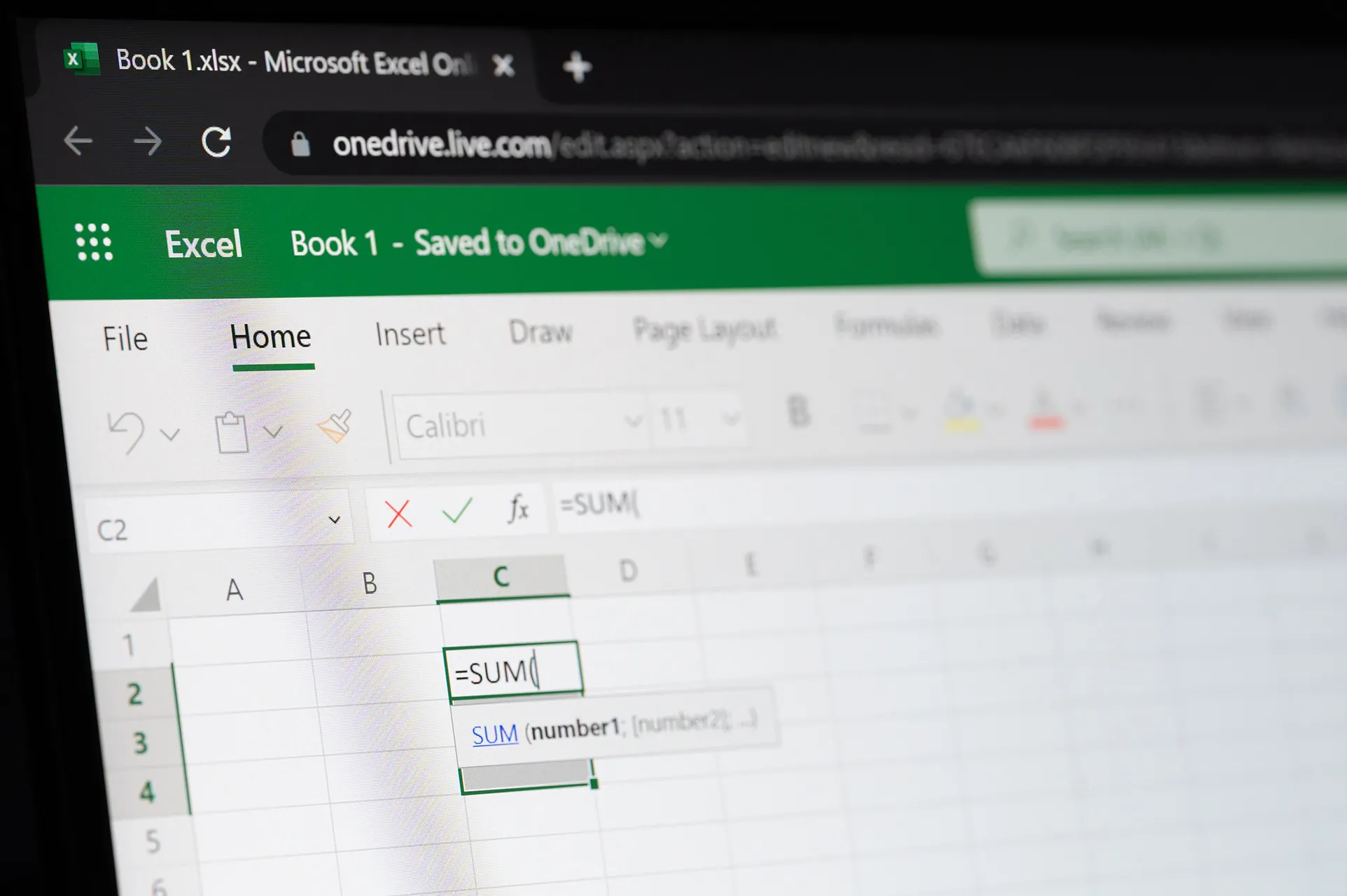Click the SUM function tooltip link
This screenshot has height=896, width=1347.
tap(494, 734)
